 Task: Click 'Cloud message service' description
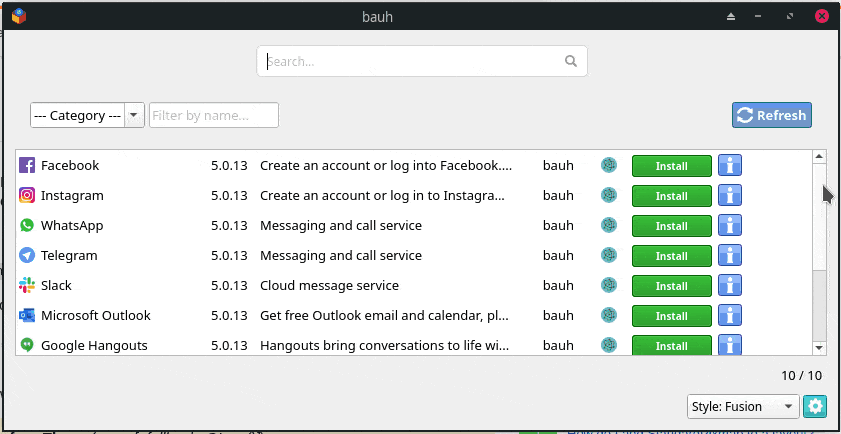click(329, 285)
